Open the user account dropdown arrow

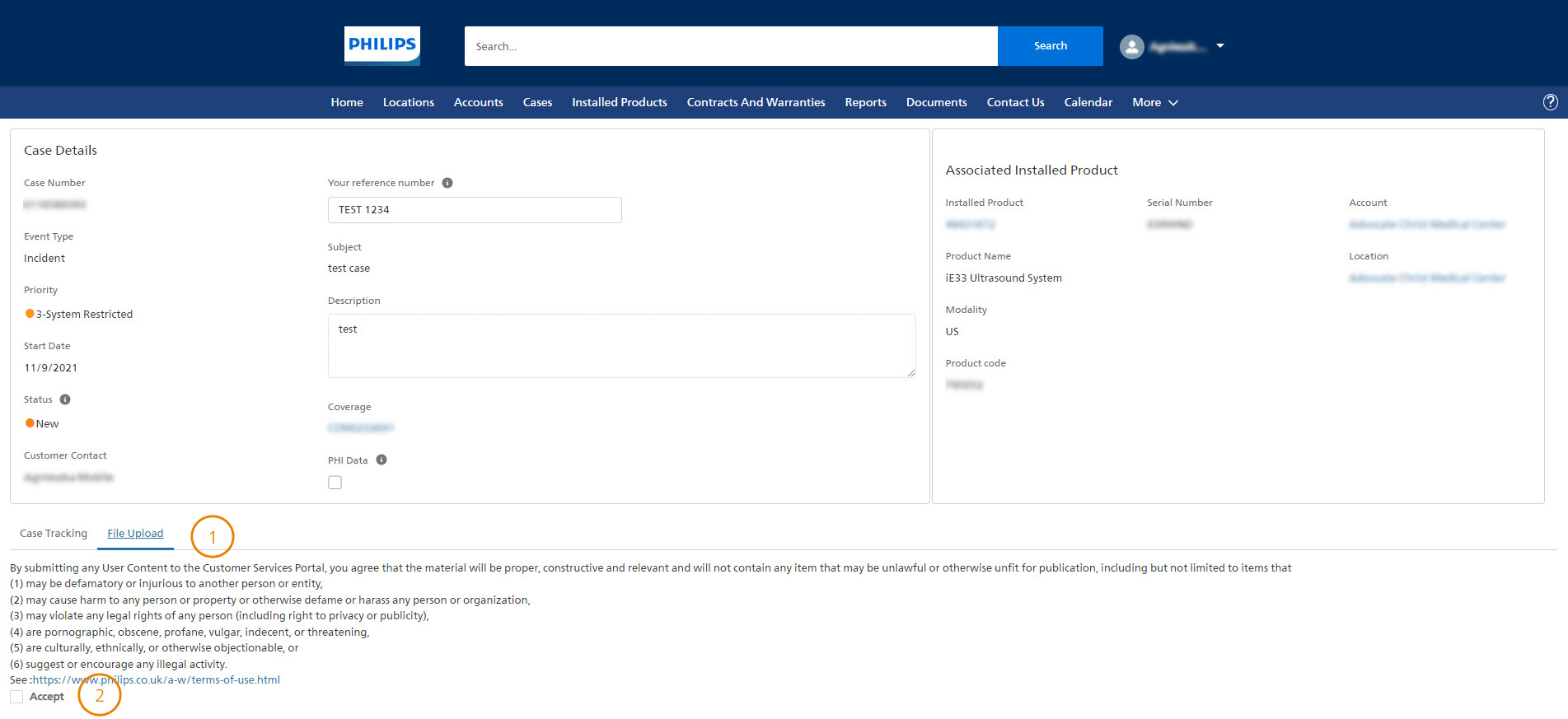click(1220, 46)
